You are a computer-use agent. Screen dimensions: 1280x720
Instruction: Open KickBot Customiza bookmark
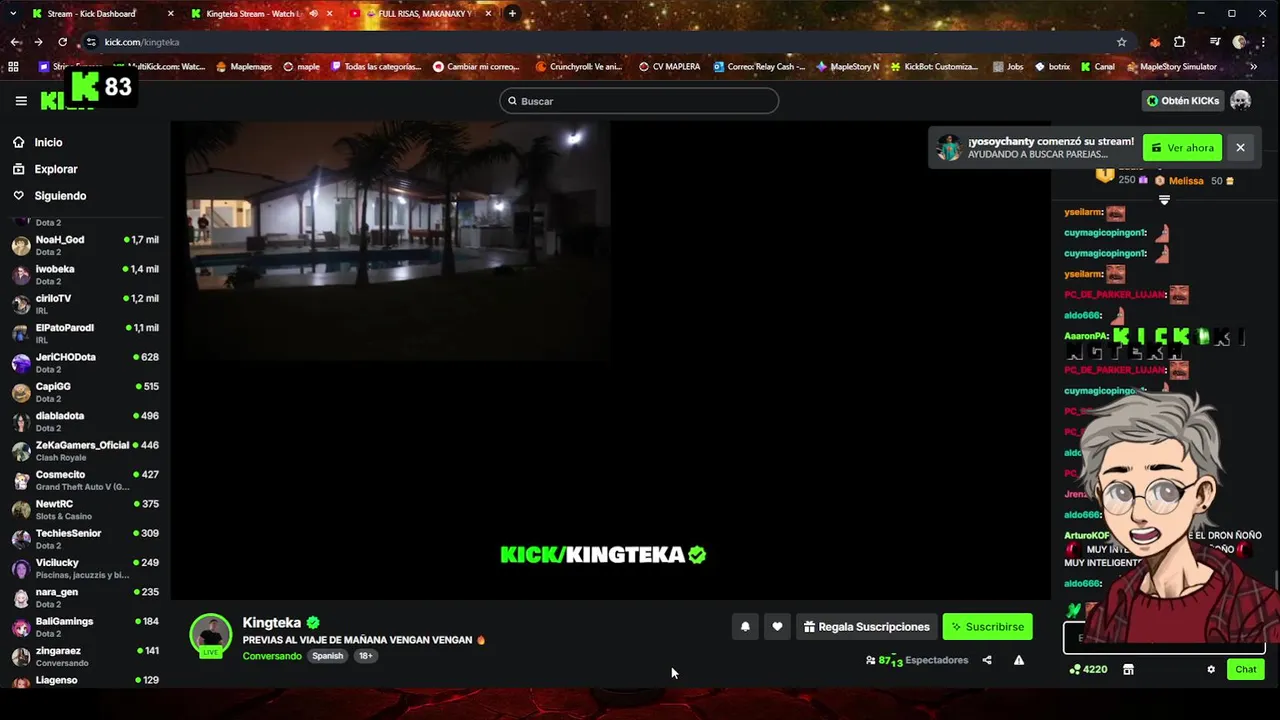click(x=934, y=67)
